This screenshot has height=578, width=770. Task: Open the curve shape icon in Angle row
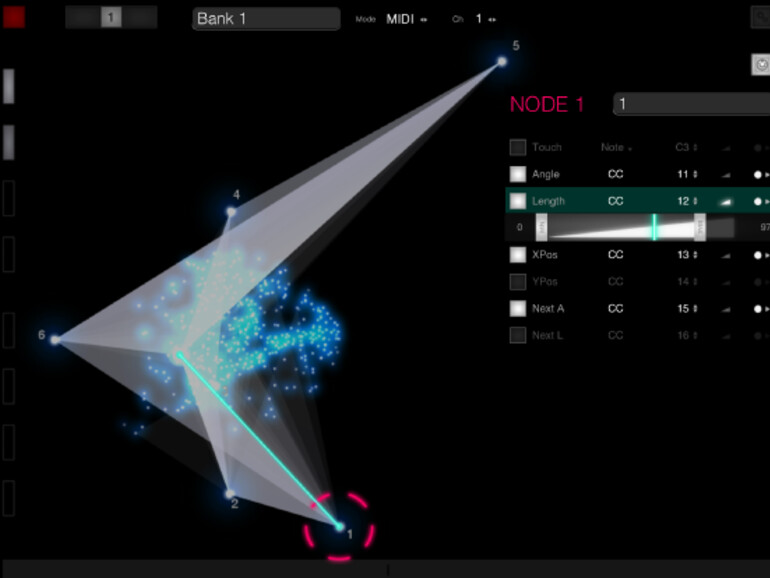click(x=725, y=175)
